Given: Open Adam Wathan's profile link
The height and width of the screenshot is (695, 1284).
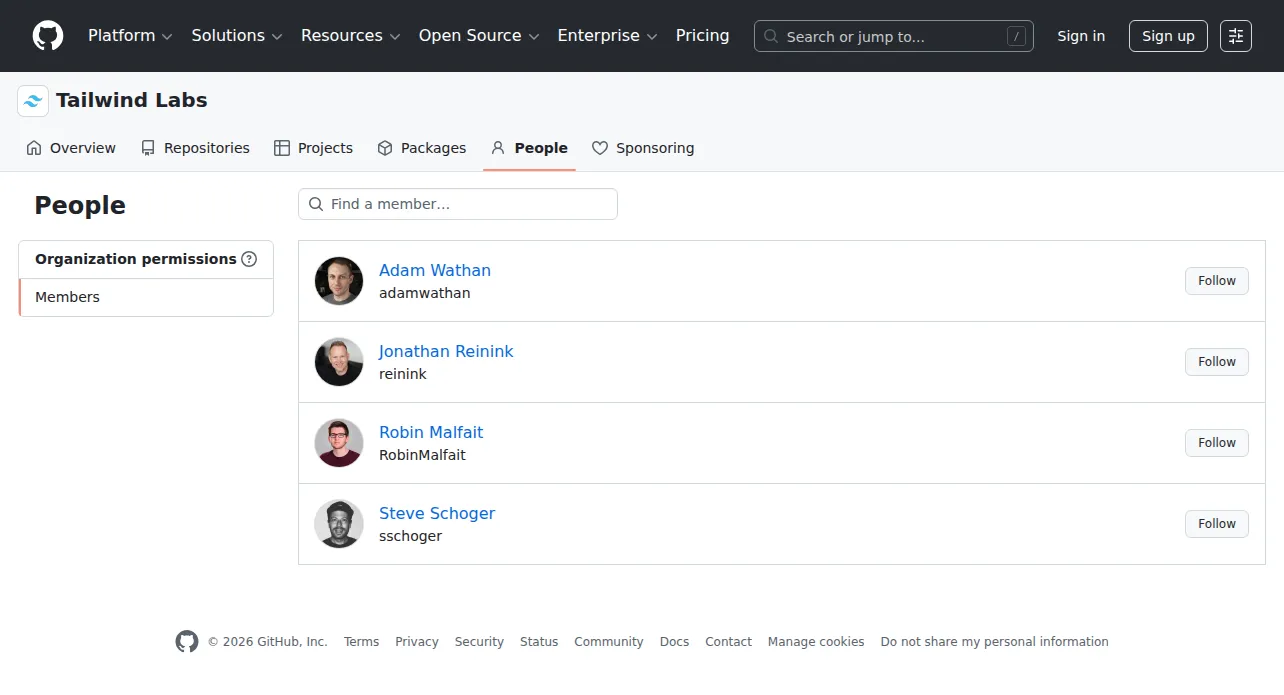Looking at the screenshot, I should (435, 270).
